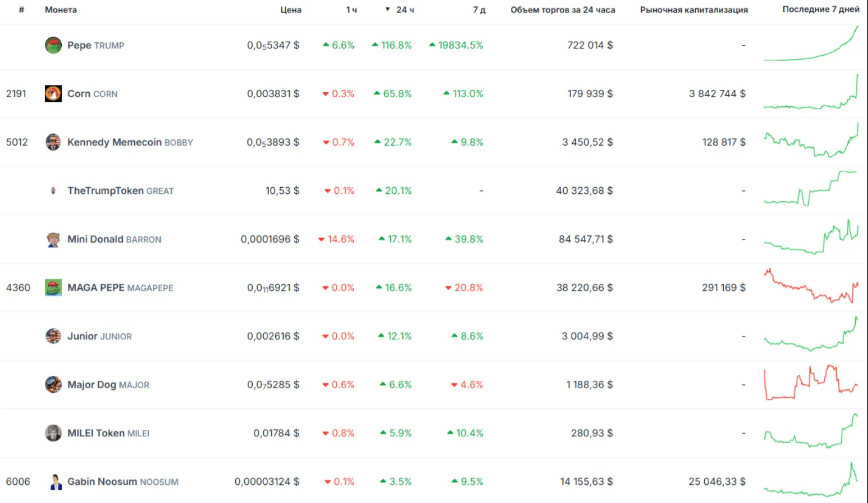This screenshot has height=503, width=868.
Task: Click the price 0,01784 $
Action: pos(276,433)
